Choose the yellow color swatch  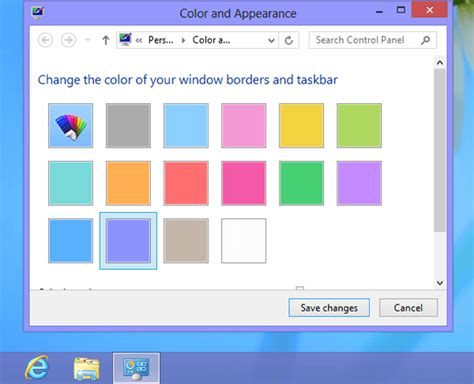click(301, 125)
